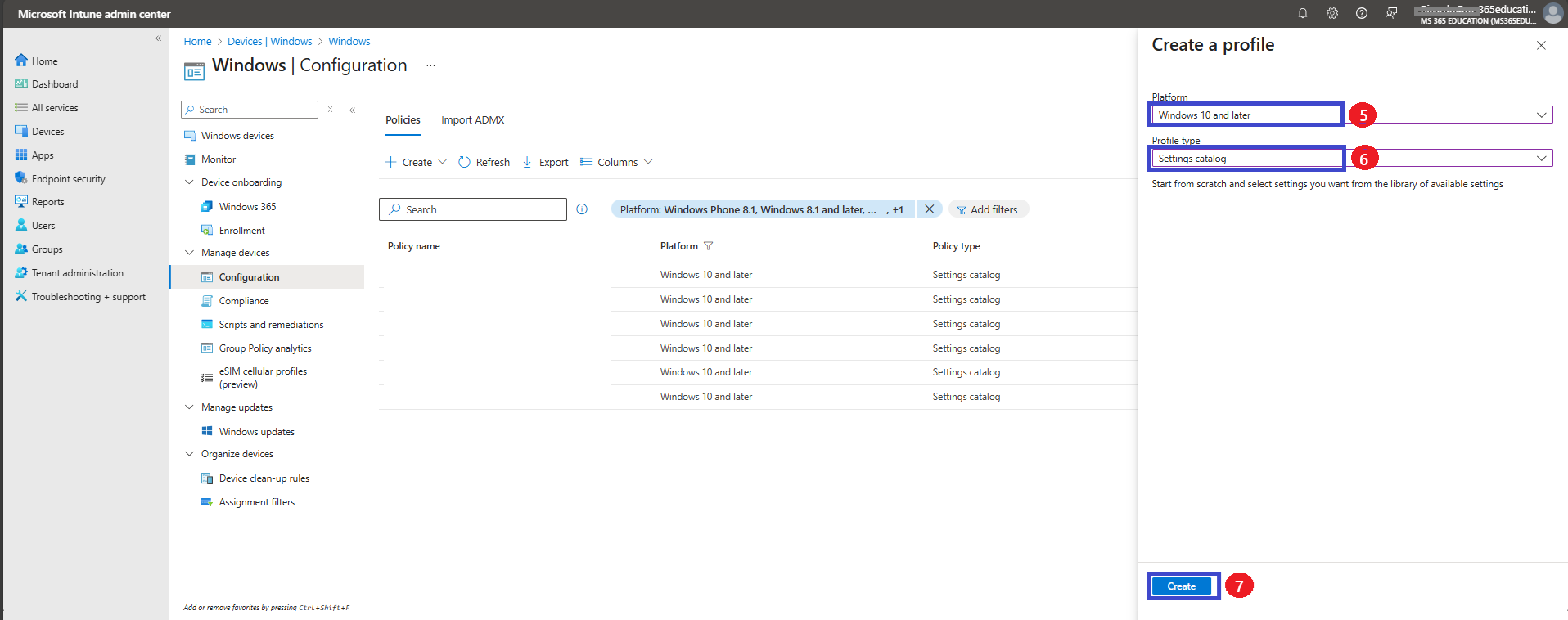Open the settings gear in top bar
1568x620 pixels.
click(x=1332, y=13)
